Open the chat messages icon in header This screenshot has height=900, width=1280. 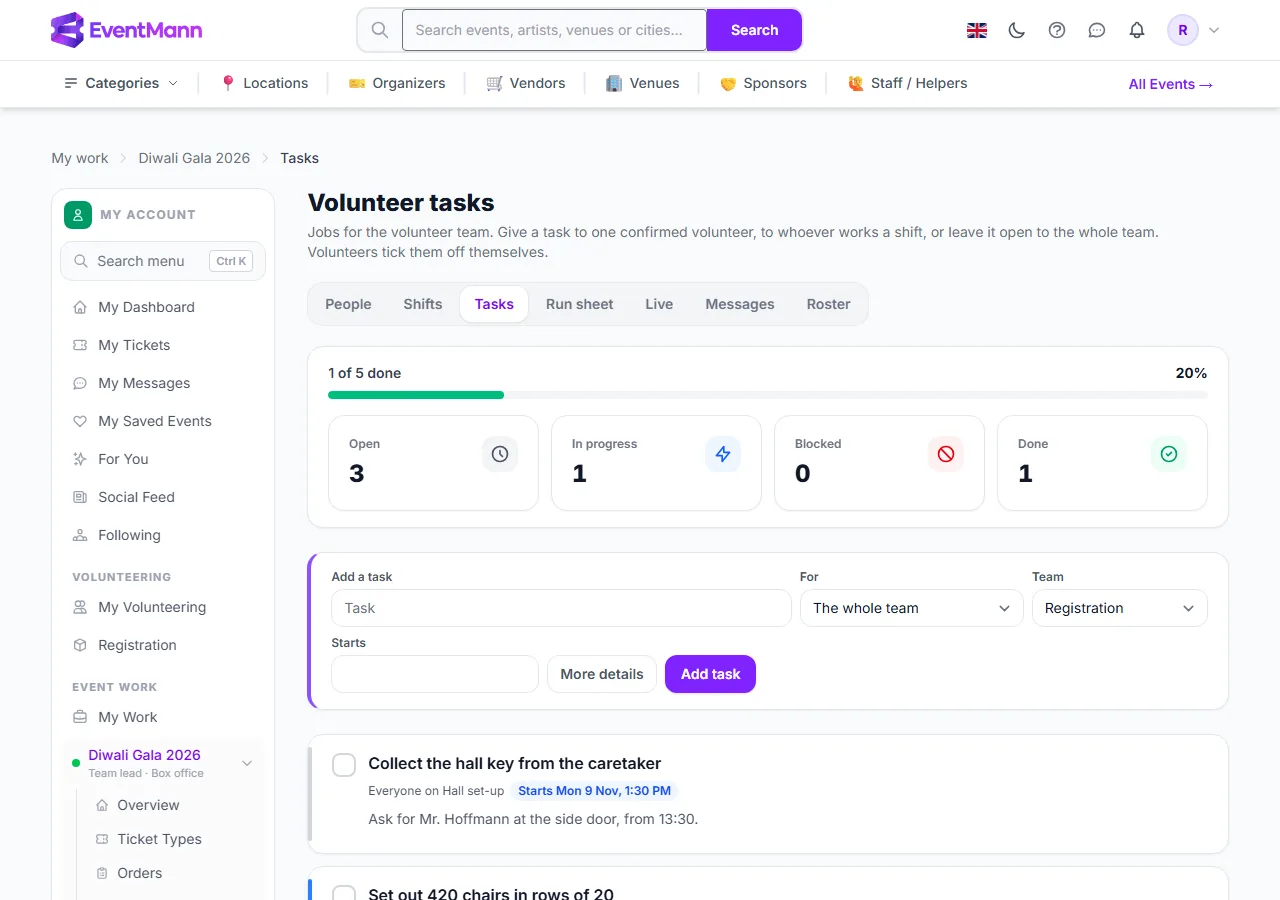pyautogui.click(x=1097, y=30)
